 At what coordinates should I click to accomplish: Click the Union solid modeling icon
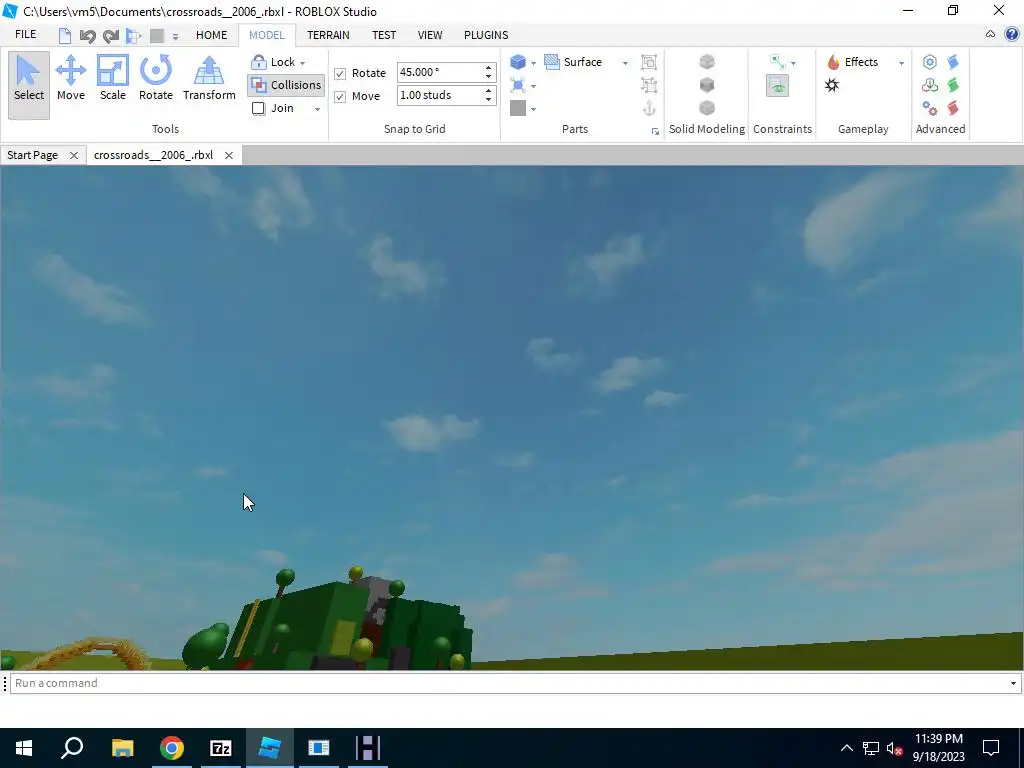[707, 62]
